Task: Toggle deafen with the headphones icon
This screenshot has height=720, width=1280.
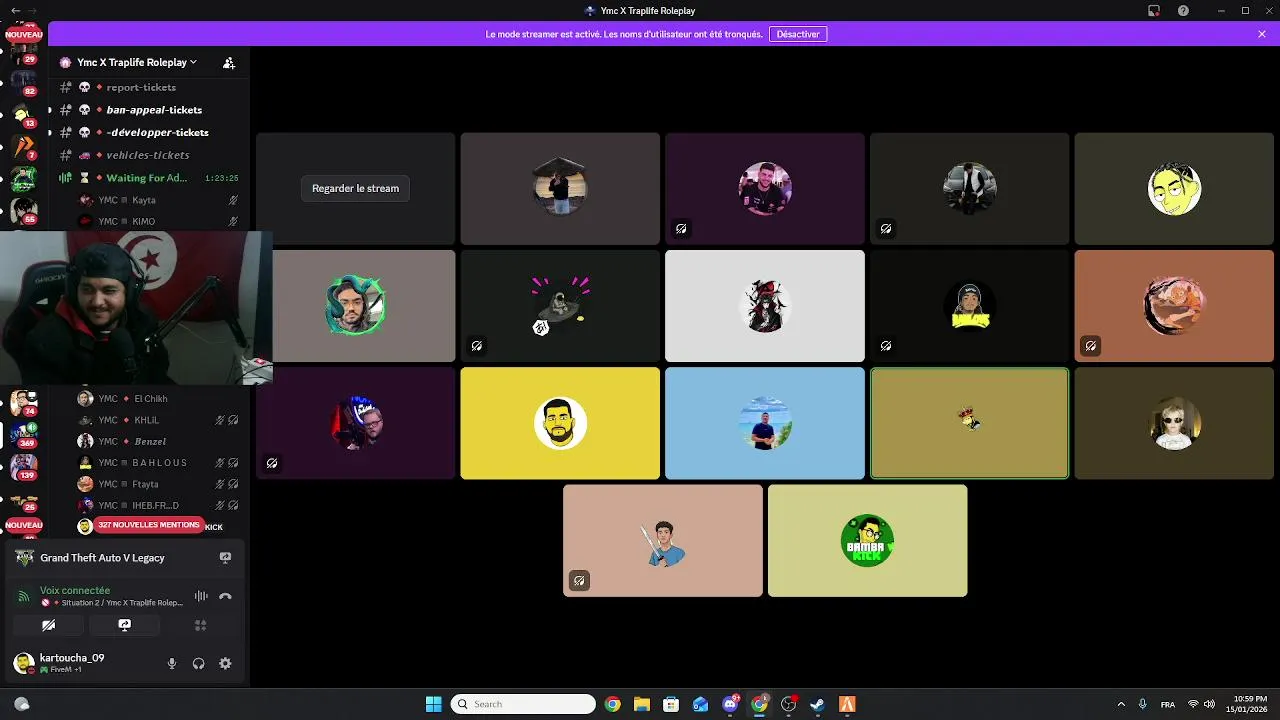Action: click(x=198, y=663)
